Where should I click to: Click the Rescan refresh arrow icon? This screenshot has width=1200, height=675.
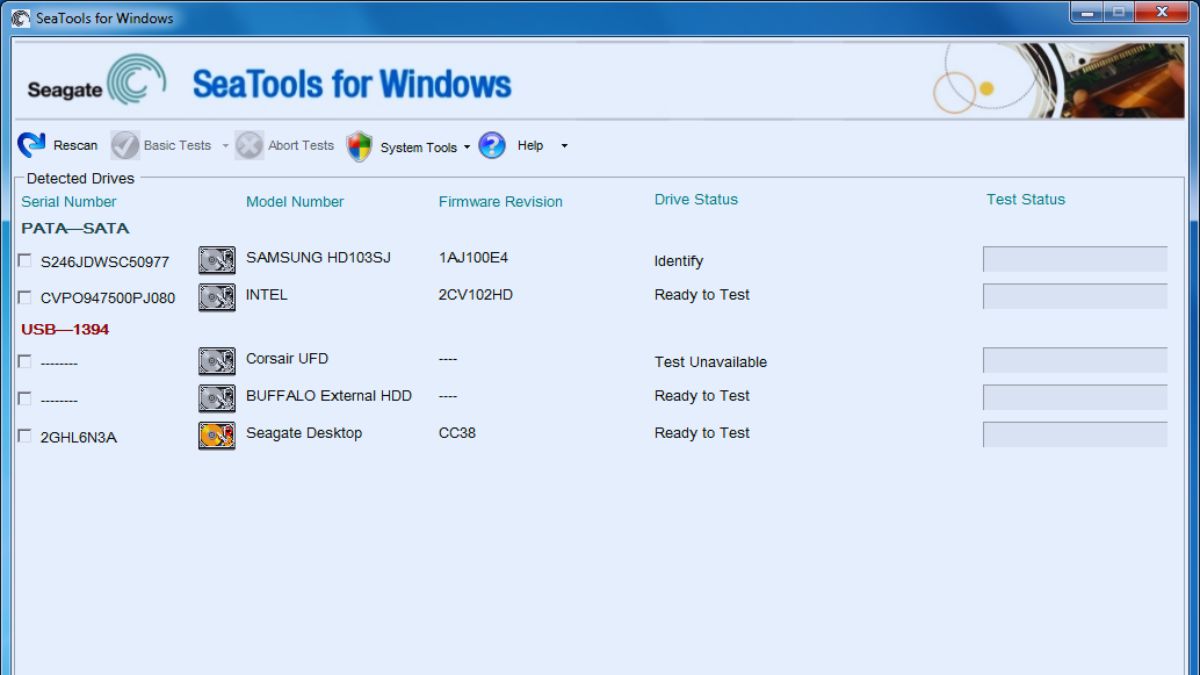[32, 145]
